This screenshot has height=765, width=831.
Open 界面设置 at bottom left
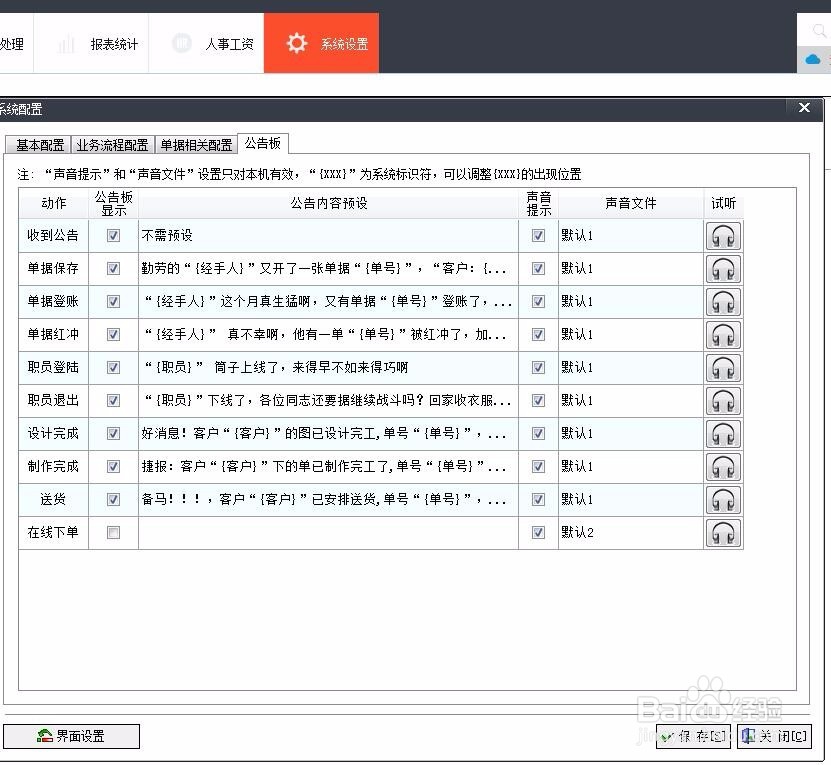pos(71,736)
